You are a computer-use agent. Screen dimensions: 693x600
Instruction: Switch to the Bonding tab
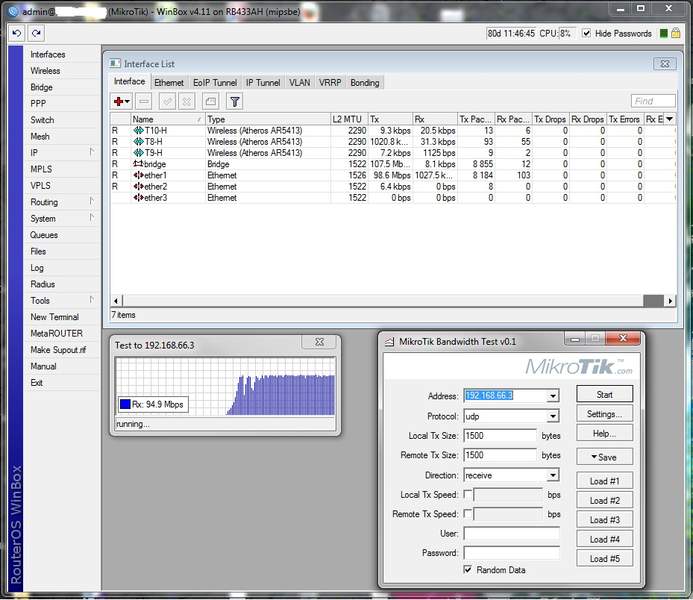click(x=365, y=83)
